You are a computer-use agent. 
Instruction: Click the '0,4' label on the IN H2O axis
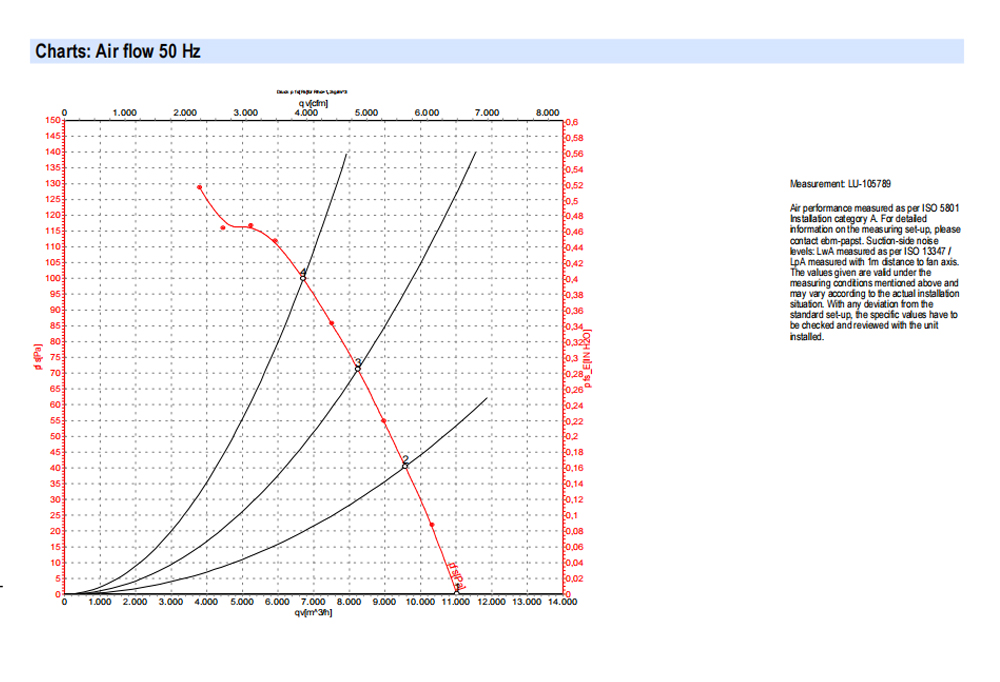point(572,279)
